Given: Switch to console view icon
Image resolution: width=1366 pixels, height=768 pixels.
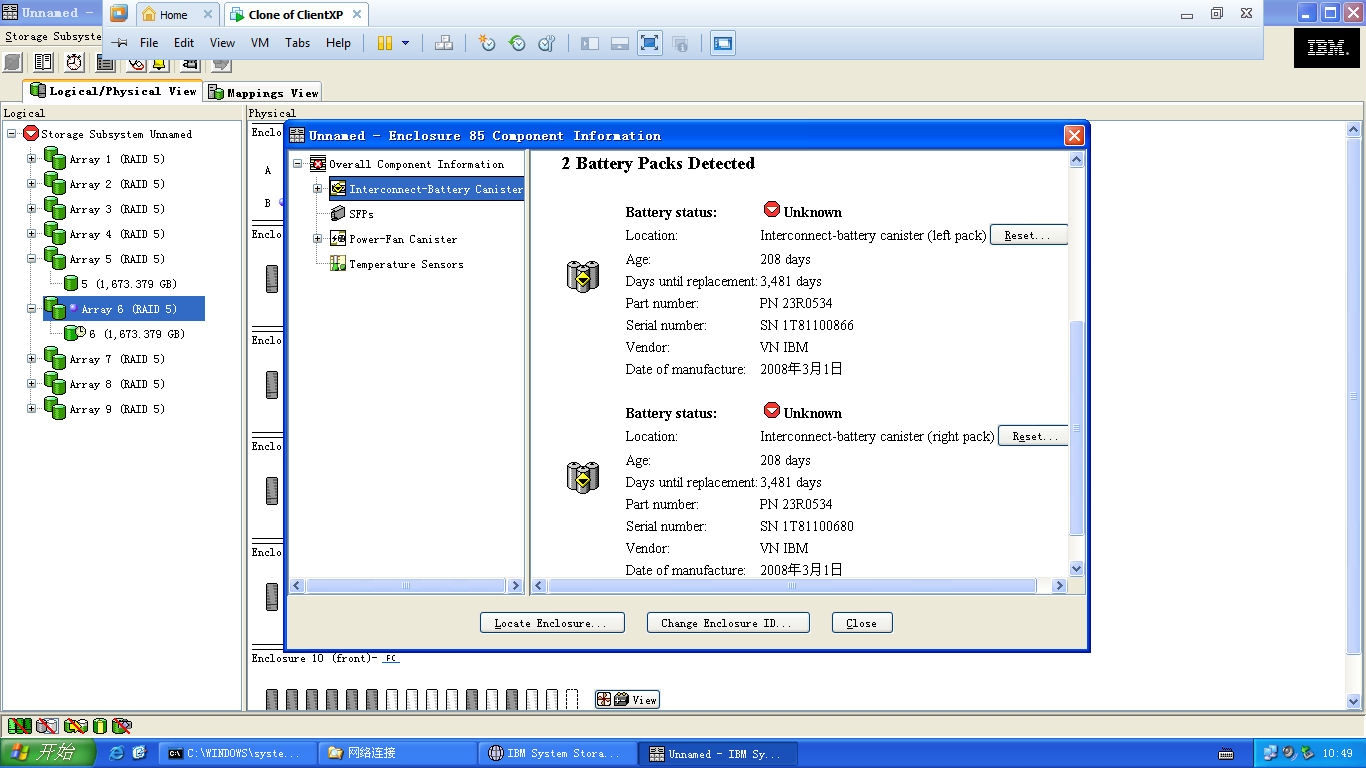Looking at the screenshot, I should [x=723, y=43].
